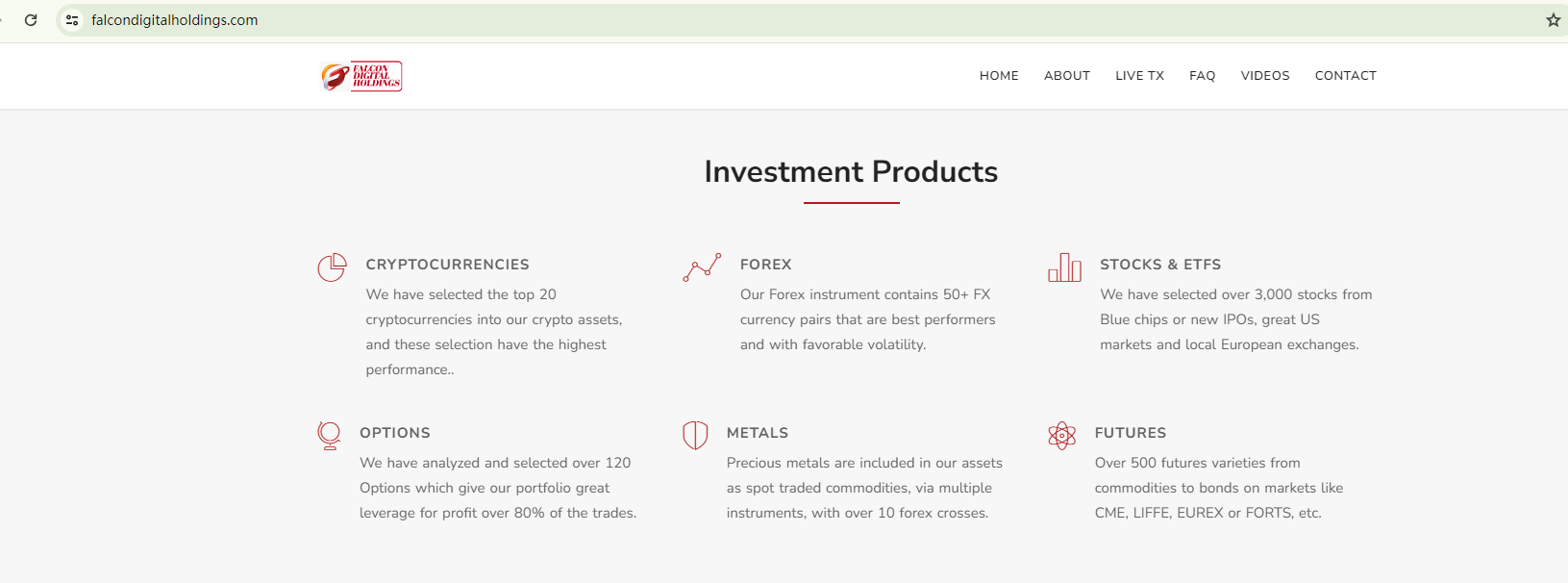Click the STOCKS & ETFS heading

pos(1159,265)
